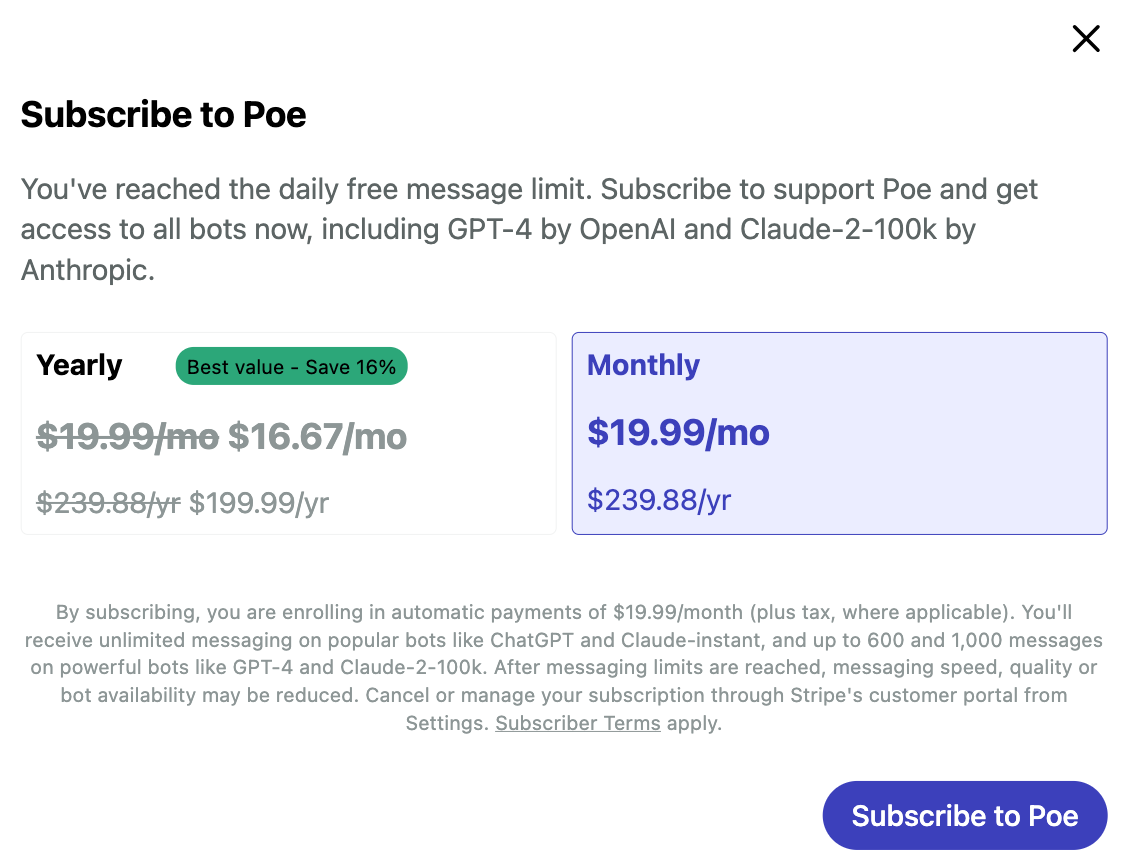1128x860 pixels.
Task: Click the $239.88/yr Monthly plan total
Action: [659, 499]
